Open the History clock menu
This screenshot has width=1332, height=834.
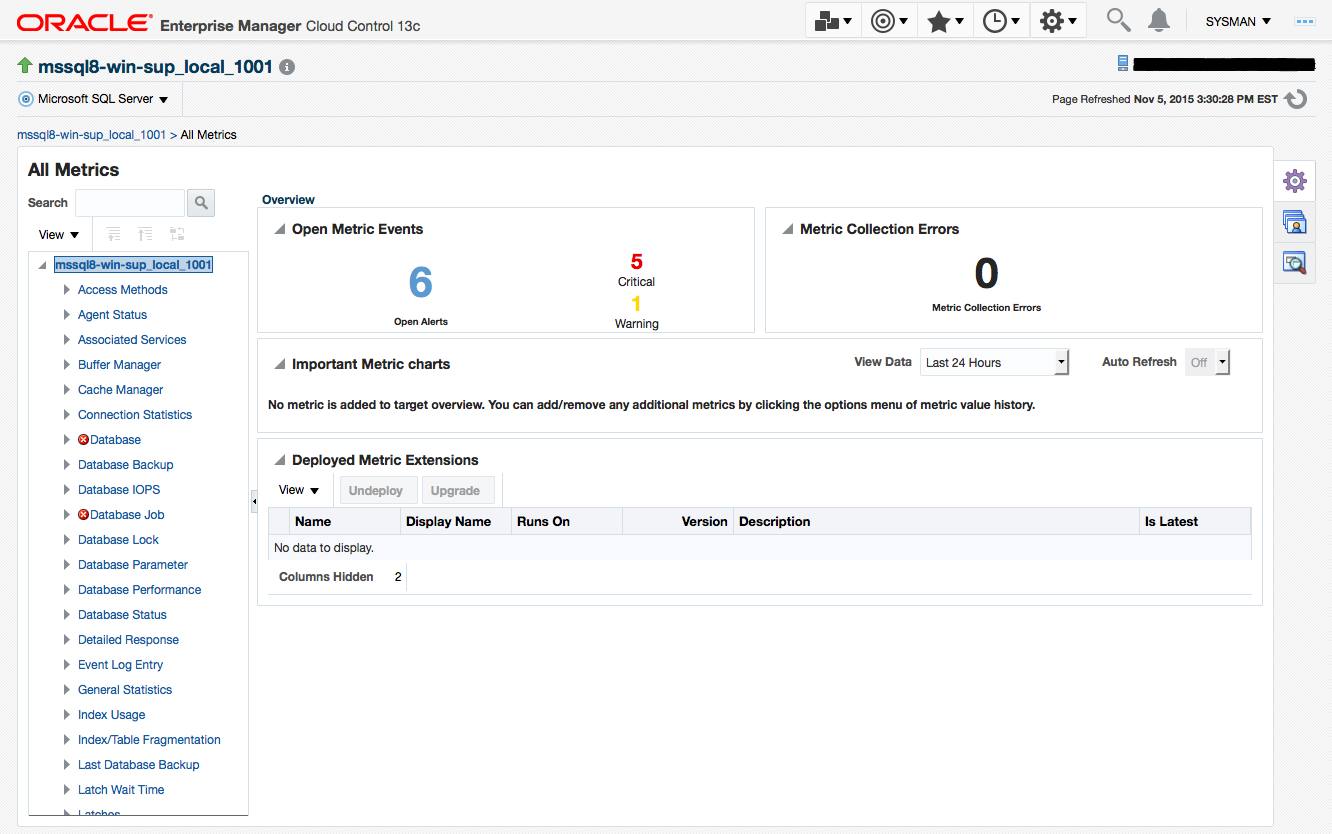pos(1001,21)
